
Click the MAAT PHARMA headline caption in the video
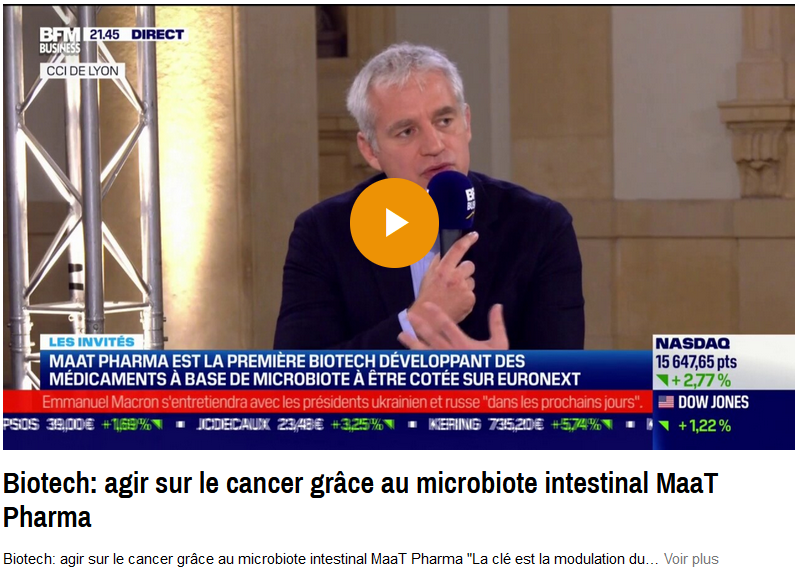tap(315, 370)
